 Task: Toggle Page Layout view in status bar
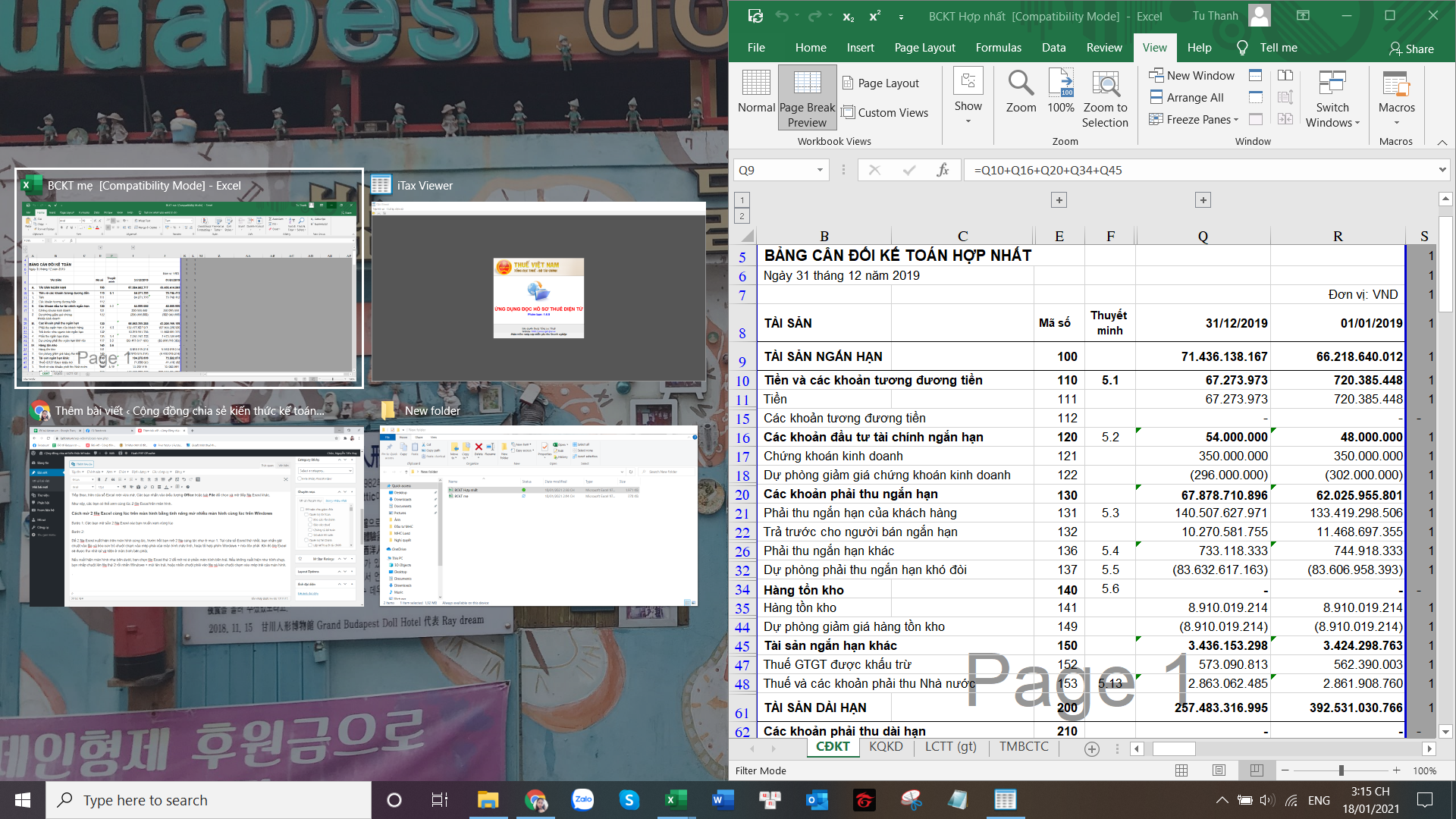click(x=1219, y=770)
